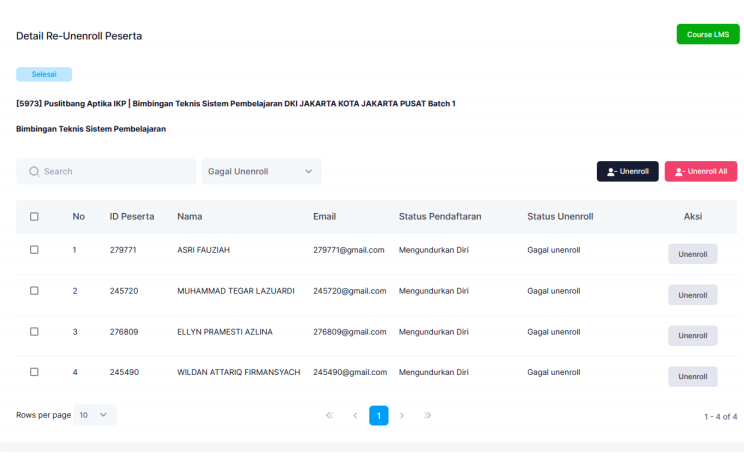Check the box for ASRI FAUZIAH
744x459 pixels.
coord(34,250)
